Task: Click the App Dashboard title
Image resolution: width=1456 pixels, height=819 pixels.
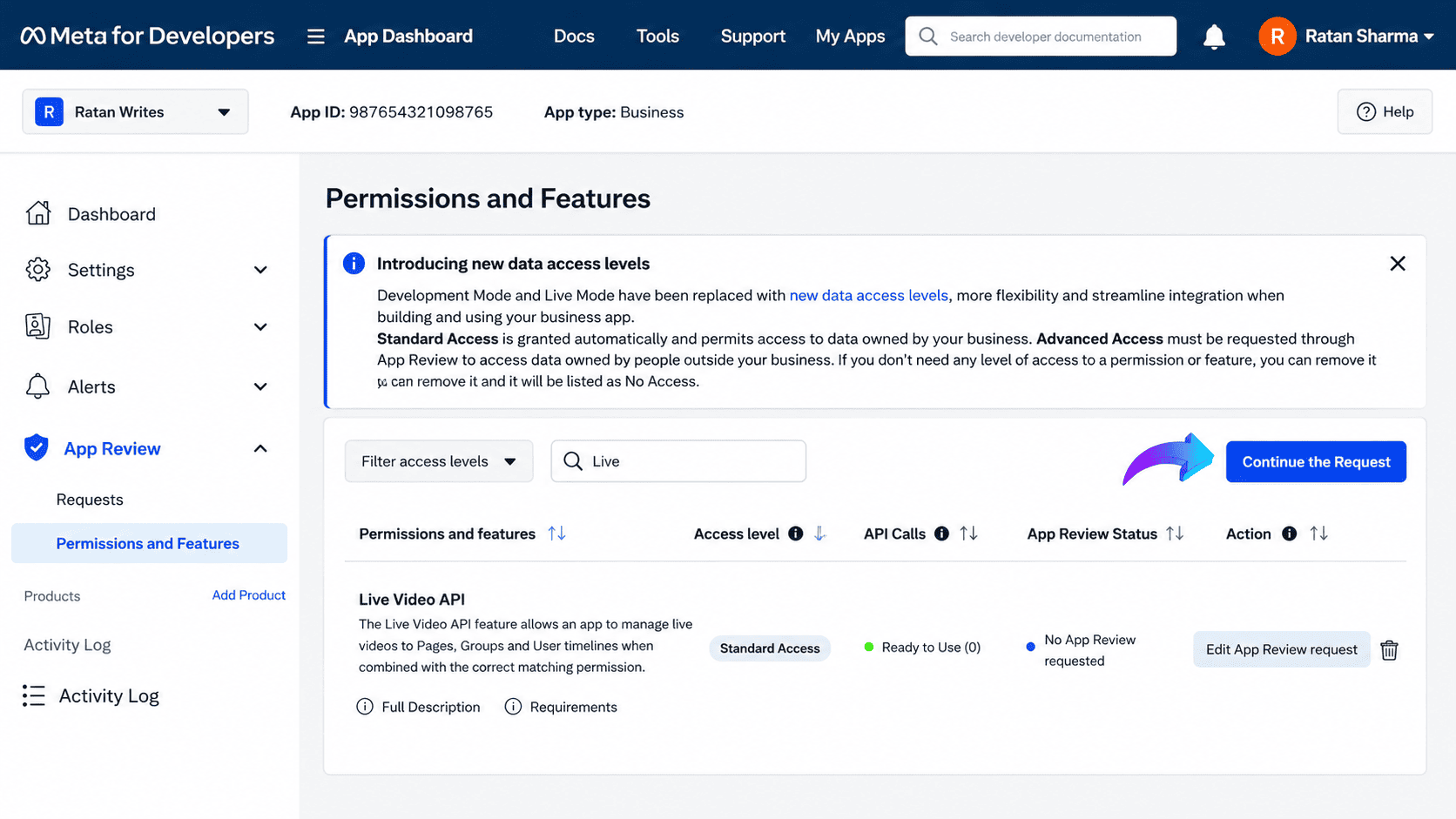Action: coord(408,36)
